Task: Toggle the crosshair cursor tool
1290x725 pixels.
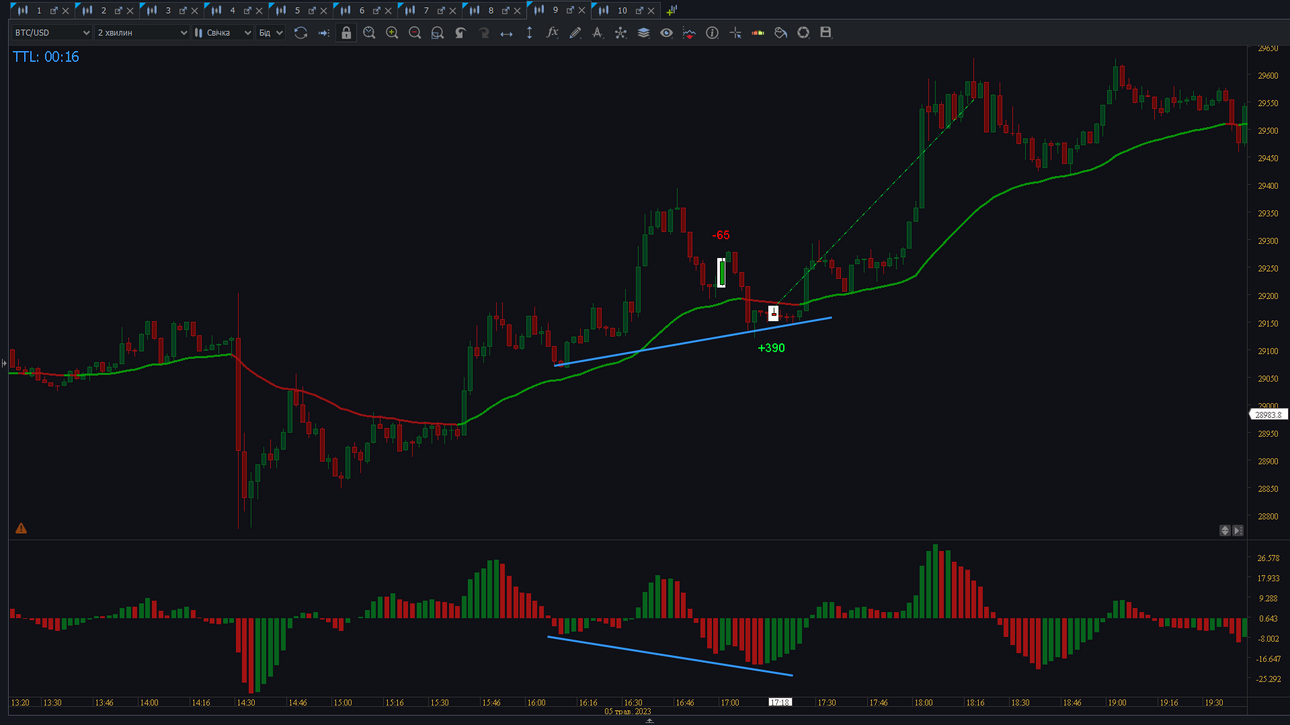Action: point(735,33)
